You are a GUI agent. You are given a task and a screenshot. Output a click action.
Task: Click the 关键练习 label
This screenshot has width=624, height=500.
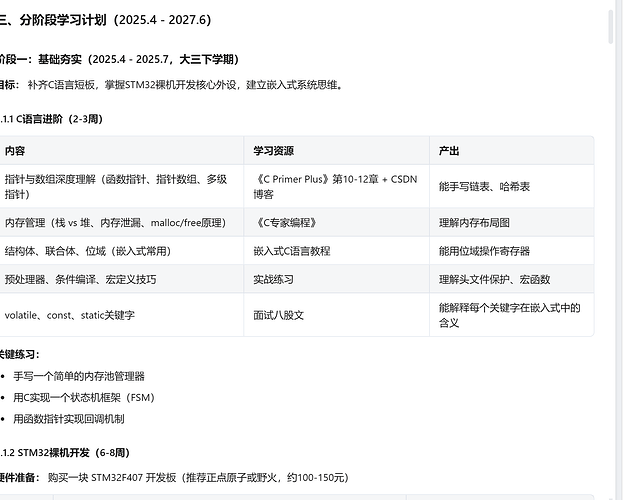20,355
